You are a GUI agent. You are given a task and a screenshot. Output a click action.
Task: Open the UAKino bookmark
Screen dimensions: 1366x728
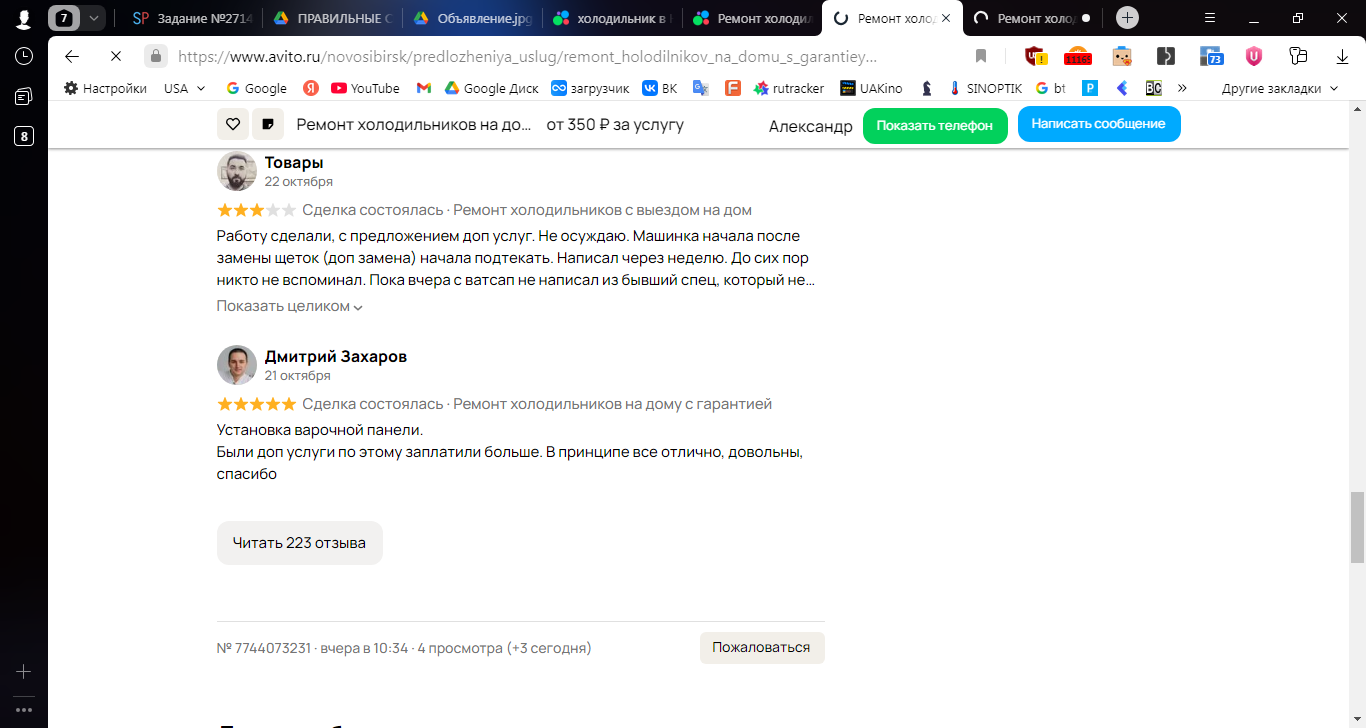tap(871, 88)
